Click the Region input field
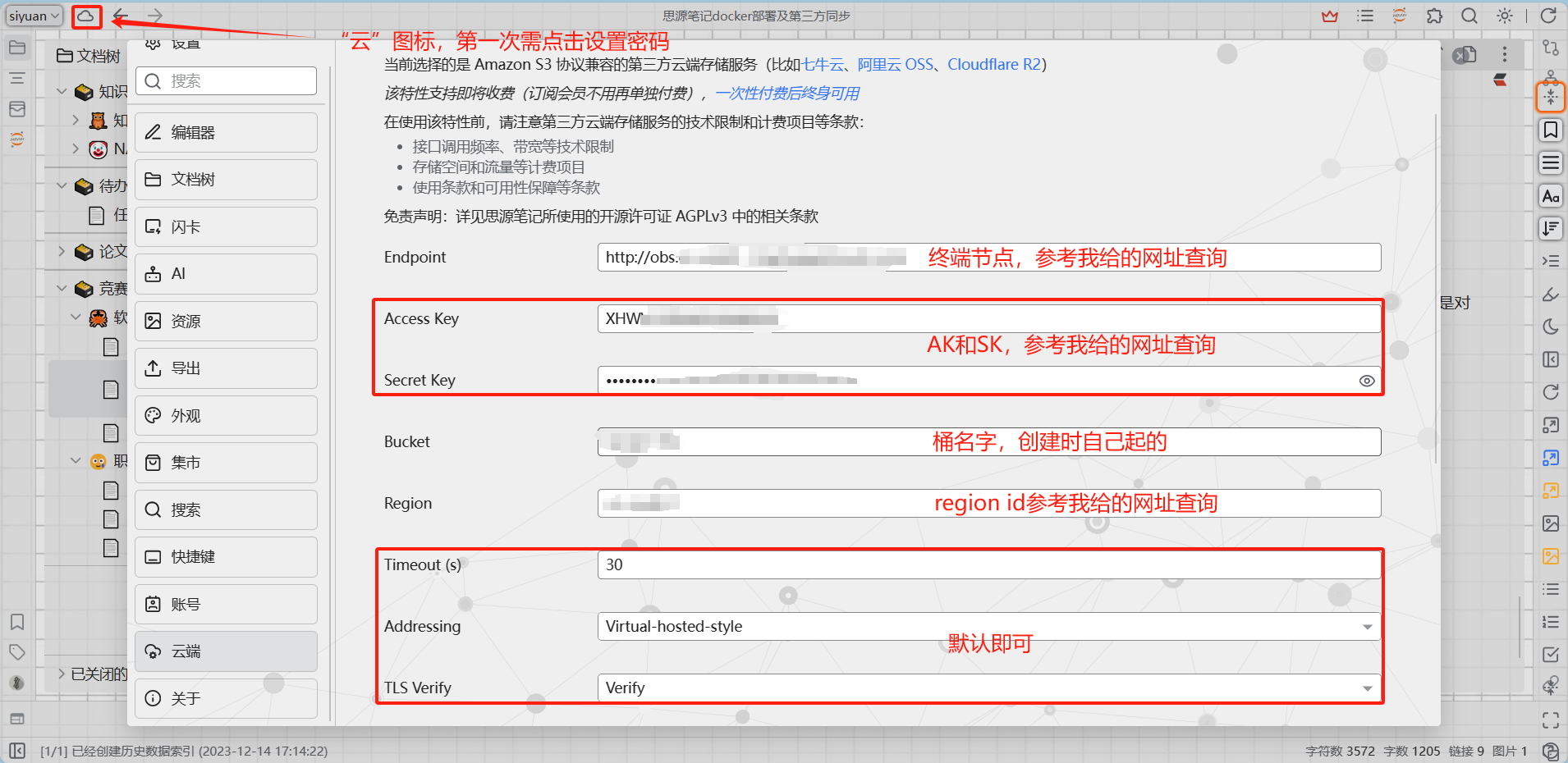Viewport: 1568px width, 763px height. tap(989, 504)
